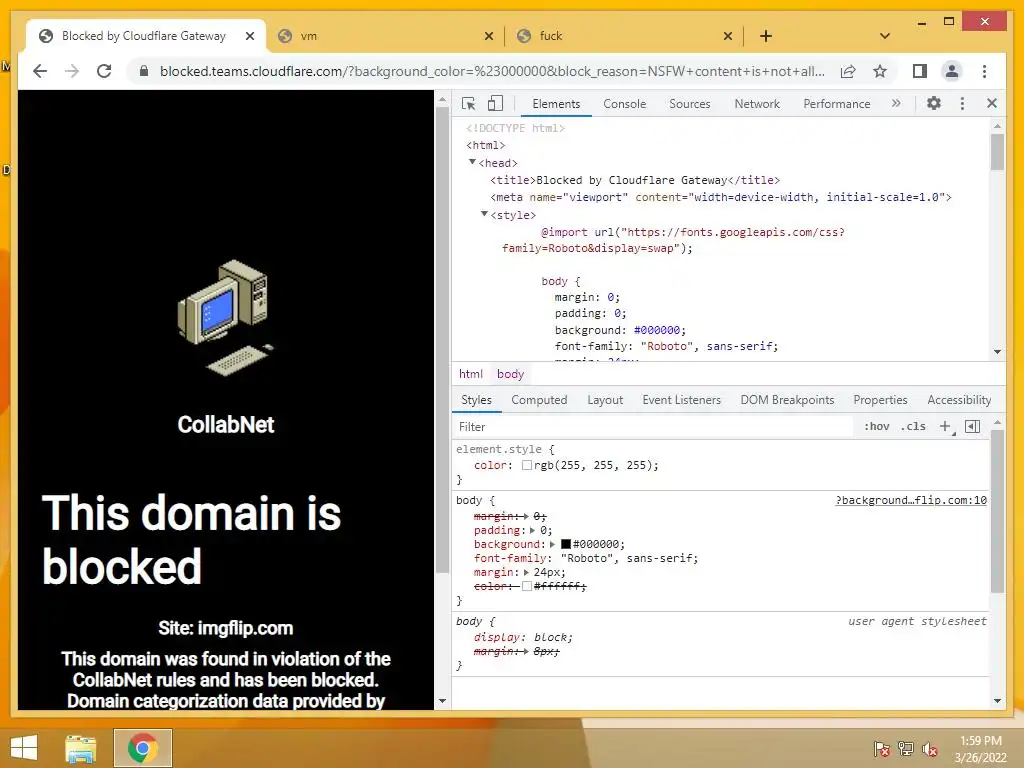The height and width of the screenshot is (768, 1024).
Task: Click the address bar URL
Action: (492, 71)
